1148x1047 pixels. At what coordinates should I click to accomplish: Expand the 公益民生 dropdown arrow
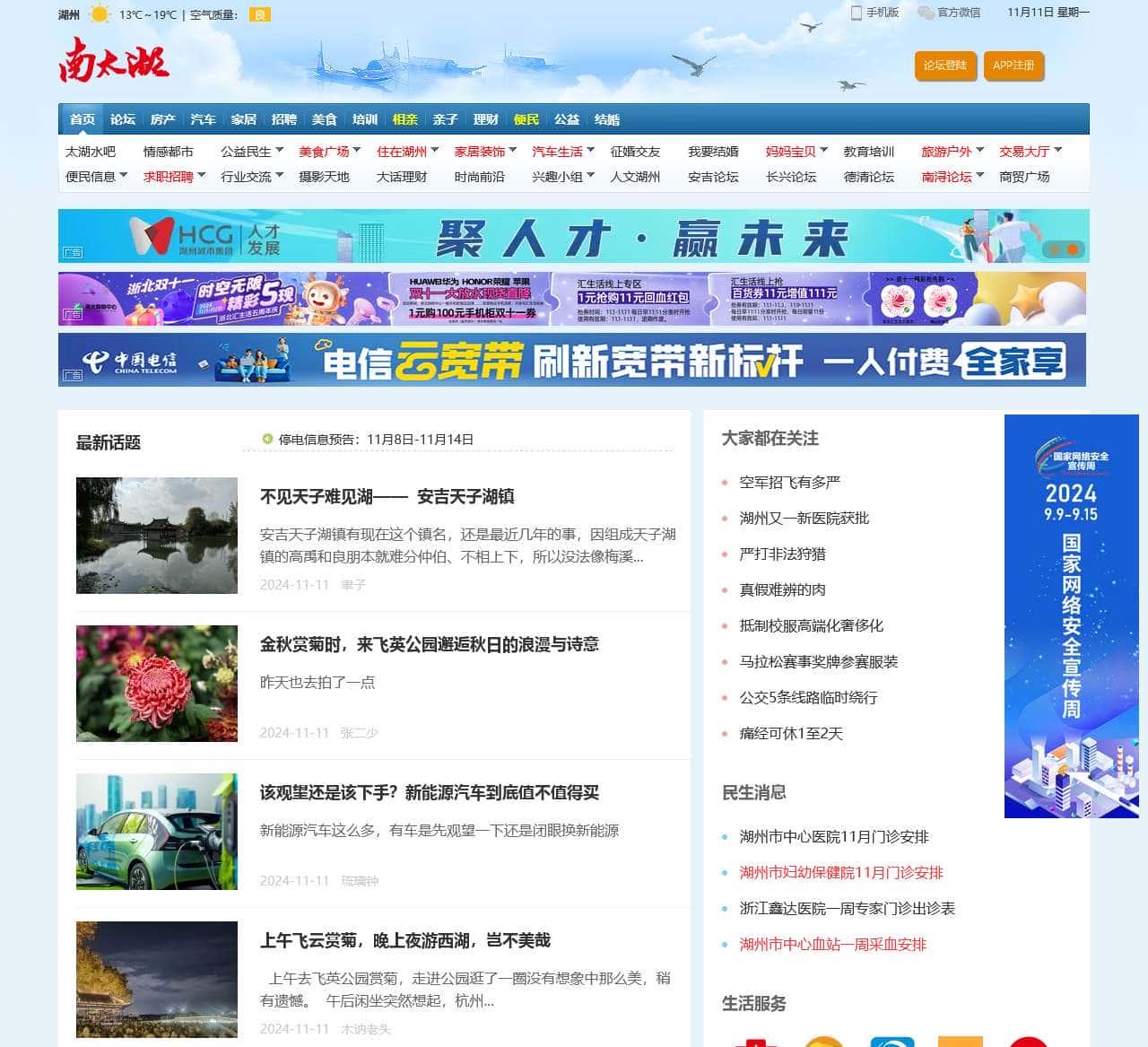(x=280, y=150)
